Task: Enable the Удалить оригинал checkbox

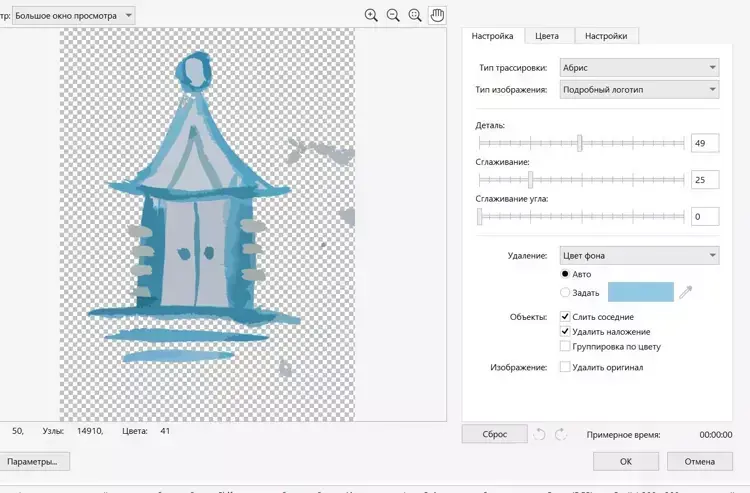Action: point(565,367)
